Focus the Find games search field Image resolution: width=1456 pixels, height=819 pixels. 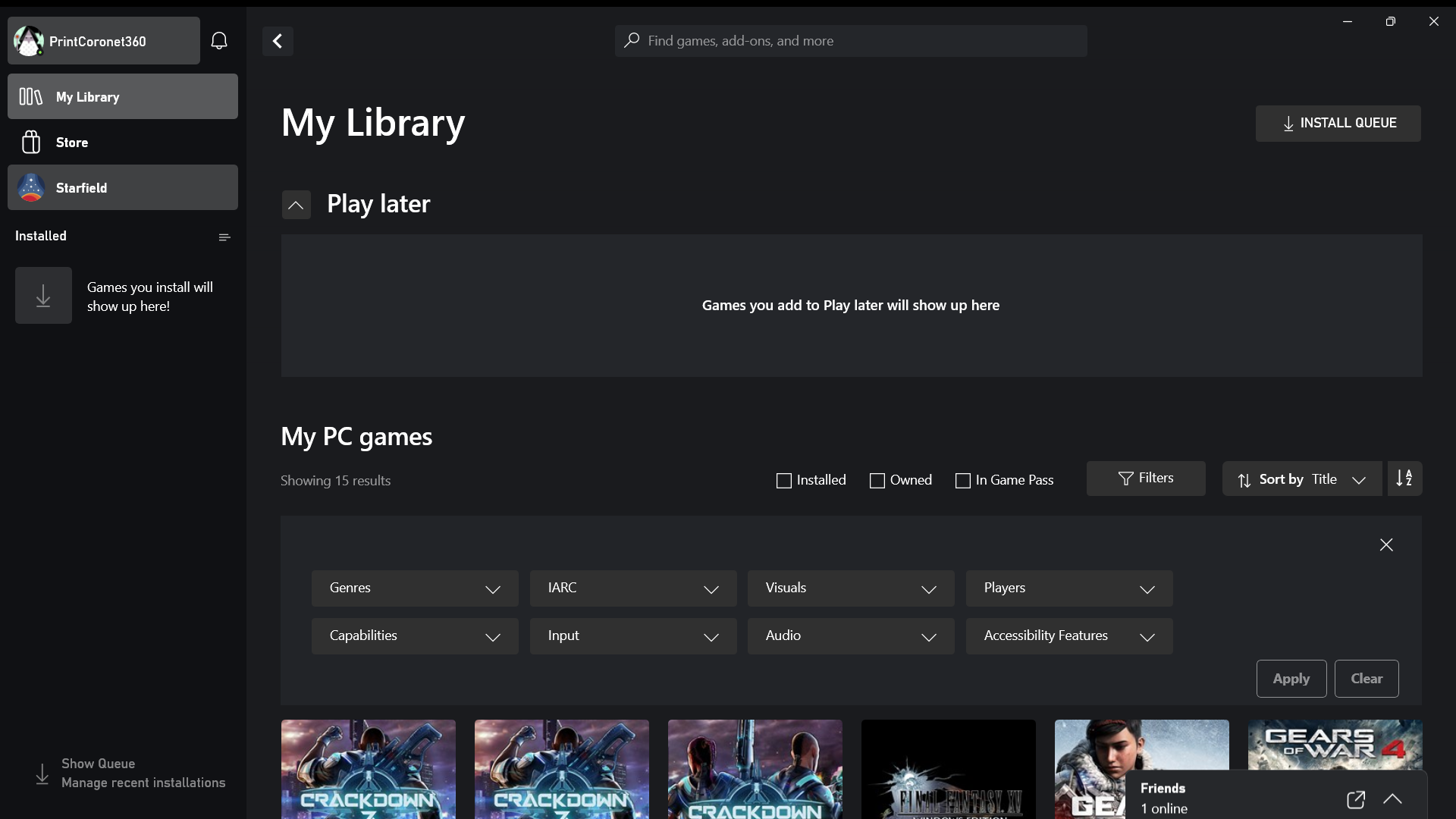[851, 41]
